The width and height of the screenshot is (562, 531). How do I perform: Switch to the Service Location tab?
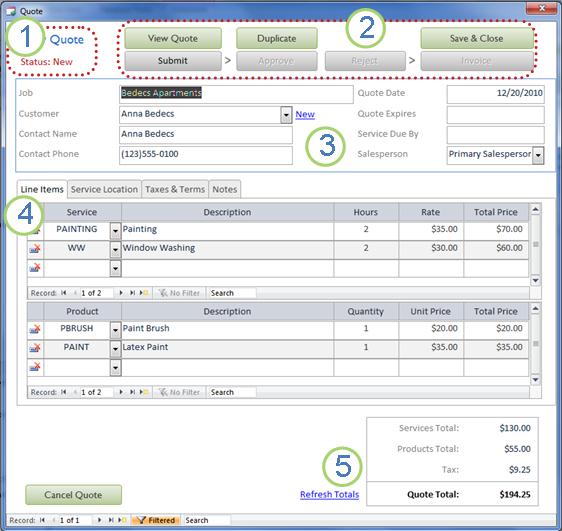click(x=104, y=189)
